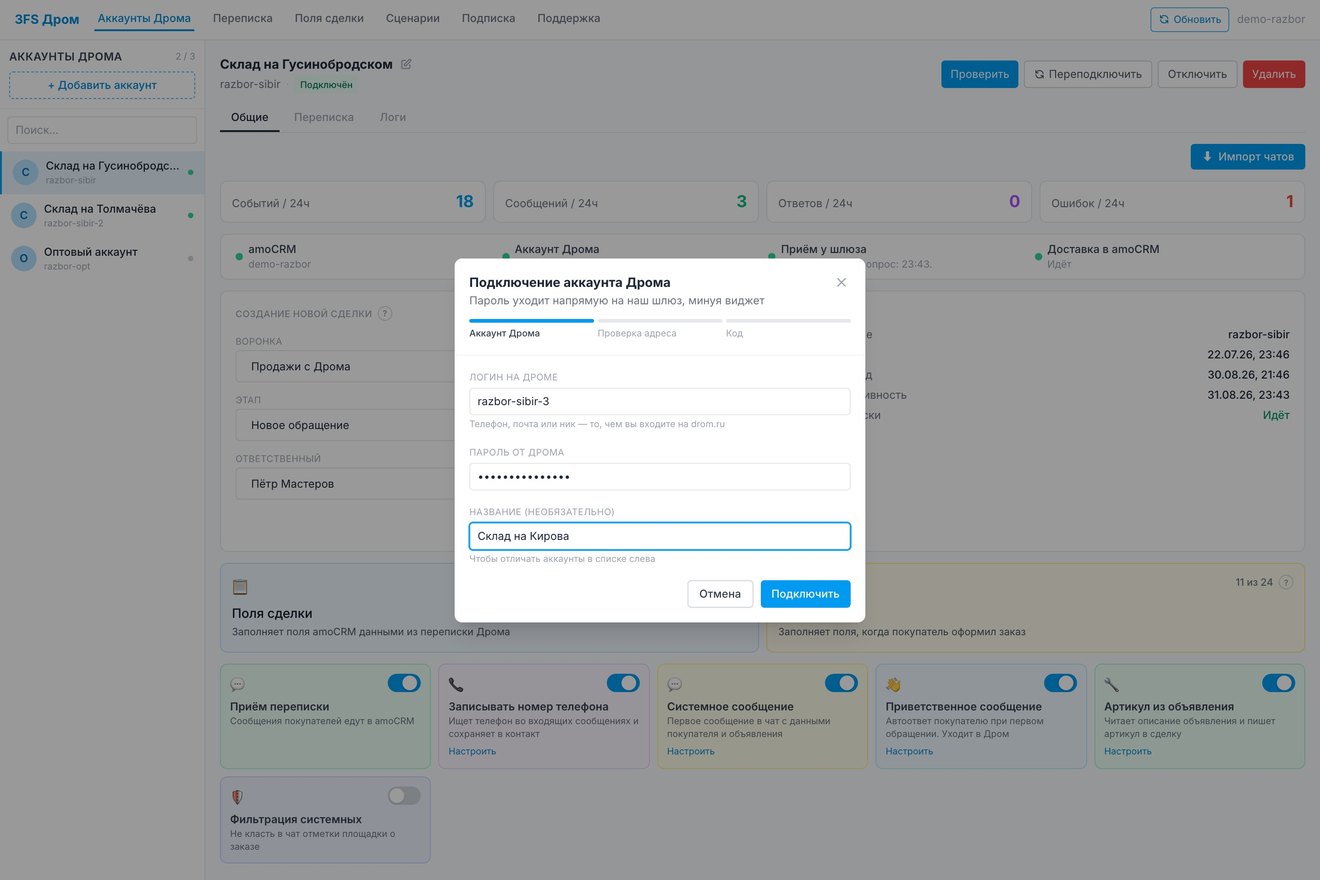Open Настроить under Приветственное сообщение
The width and height of the screenshot is (1320, 880).
click(909, 751)
